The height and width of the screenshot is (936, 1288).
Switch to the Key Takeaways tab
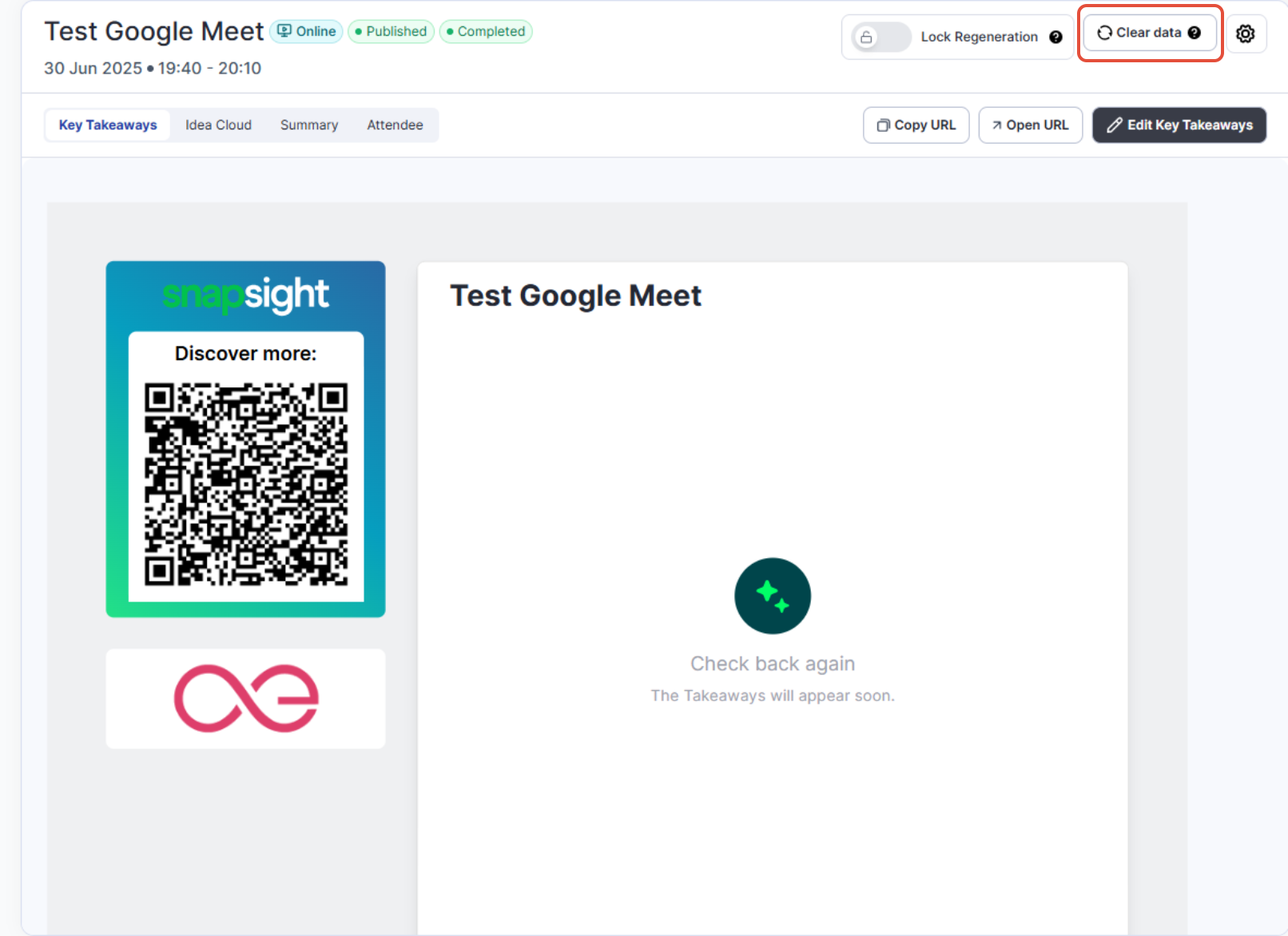coord(108,125)
